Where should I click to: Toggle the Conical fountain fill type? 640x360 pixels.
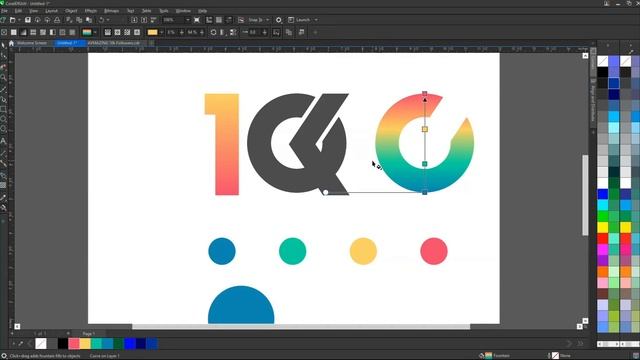[x=127, y=32]
